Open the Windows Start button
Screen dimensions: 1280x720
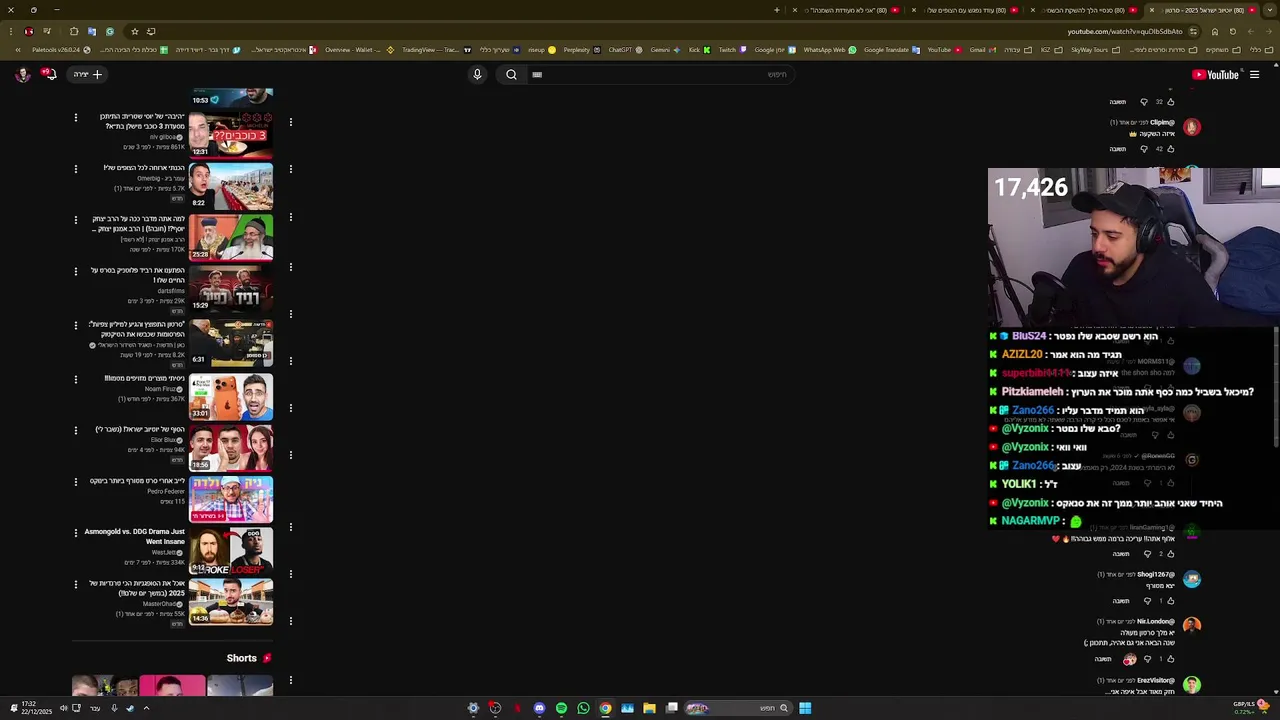tap(805, 708)
